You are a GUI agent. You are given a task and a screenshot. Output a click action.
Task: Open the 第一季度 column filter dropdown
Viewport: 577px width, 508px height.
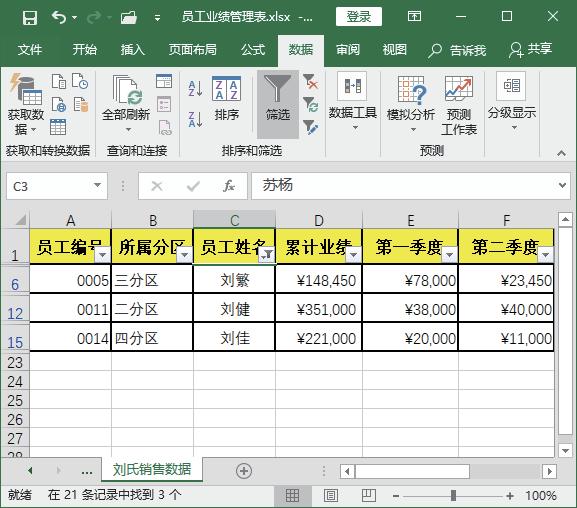tap(449, 254)
